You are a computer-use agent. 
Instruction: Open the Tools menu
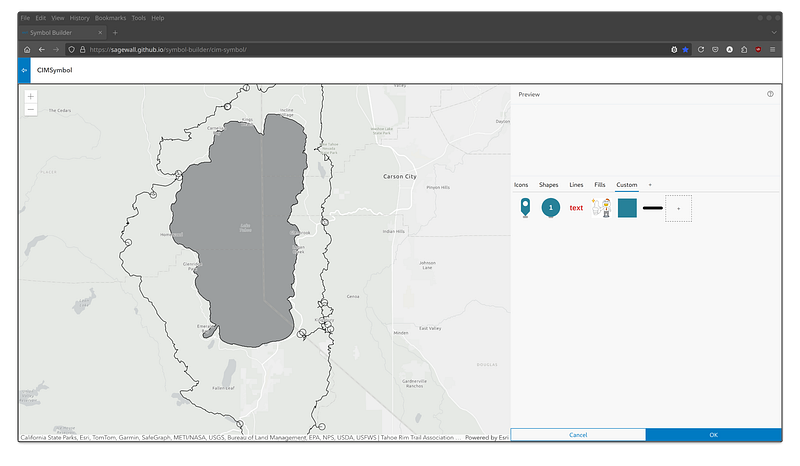point(139,18)
